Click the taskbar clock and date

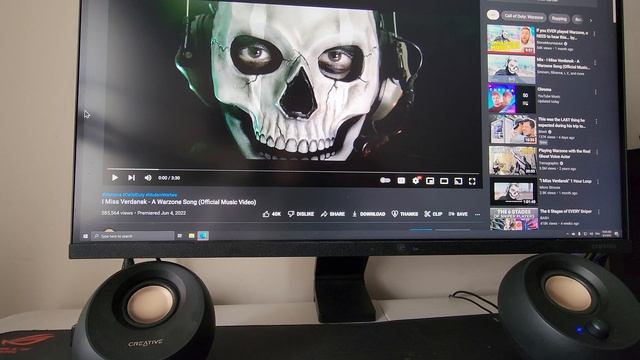(607, 233)
